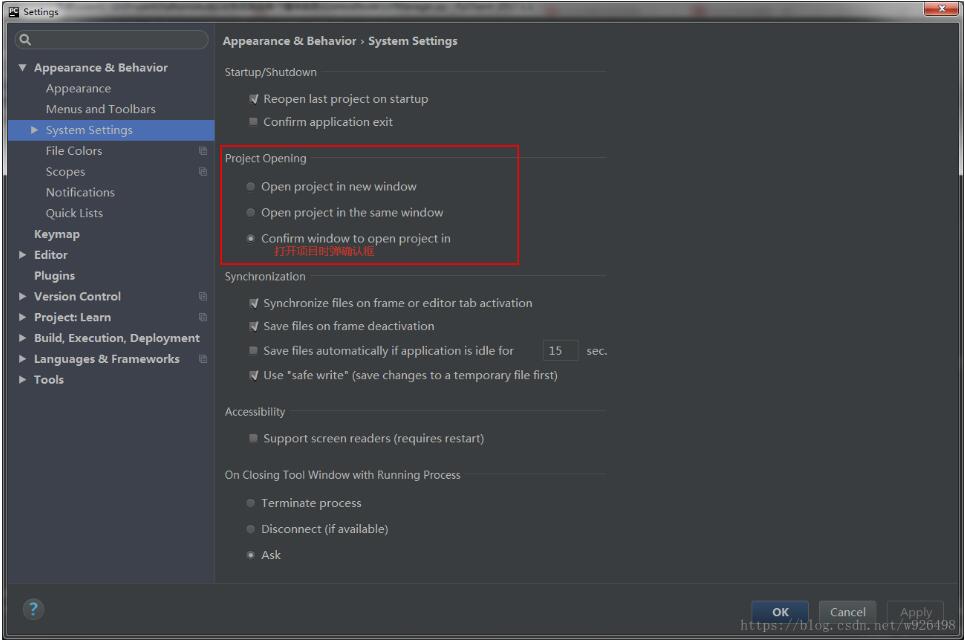Click the settings search field
965x640 pixels.
111,40
